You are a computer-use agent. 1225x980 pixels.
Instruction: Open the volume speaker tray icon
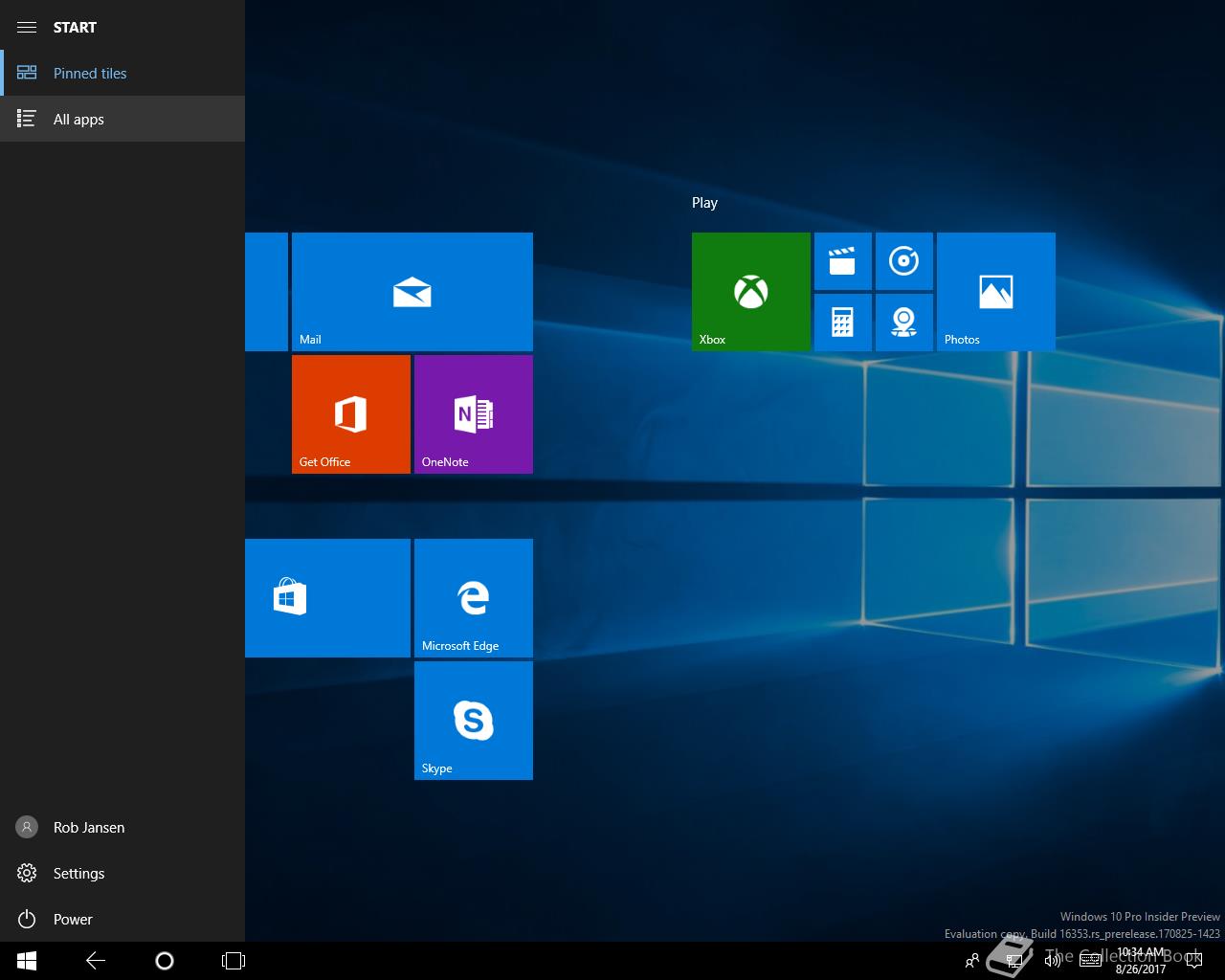(x=1053, y=961)
